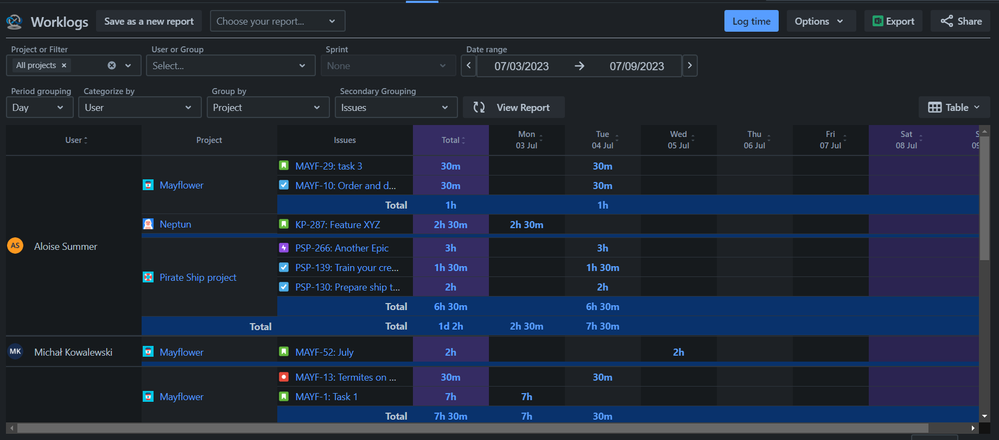The height and width of the screenshot is (440, 999).
Task: Click the refresh icon on View Report
Action: [x=480, y=107]
